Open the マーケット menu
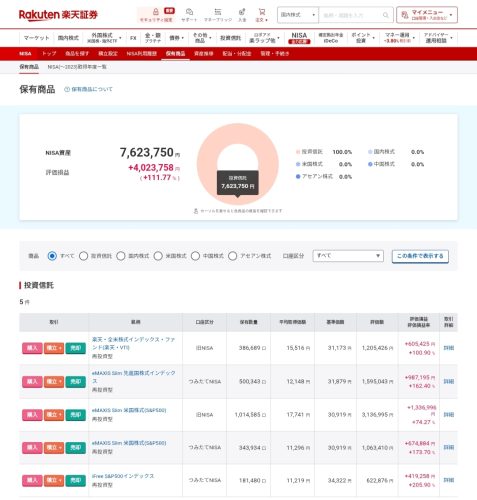This screenshot has width=477, height=500. point(36,38)
